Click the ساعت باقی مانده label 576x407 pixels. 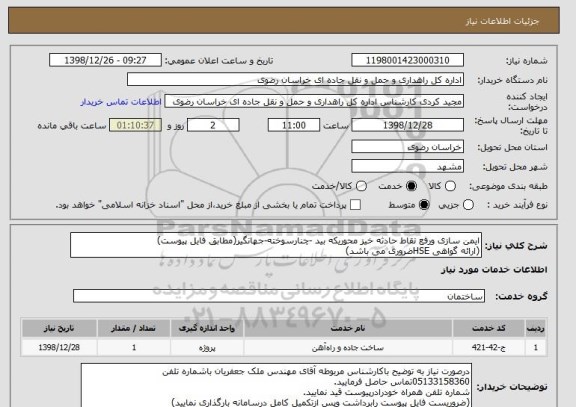tap(72, 126)
